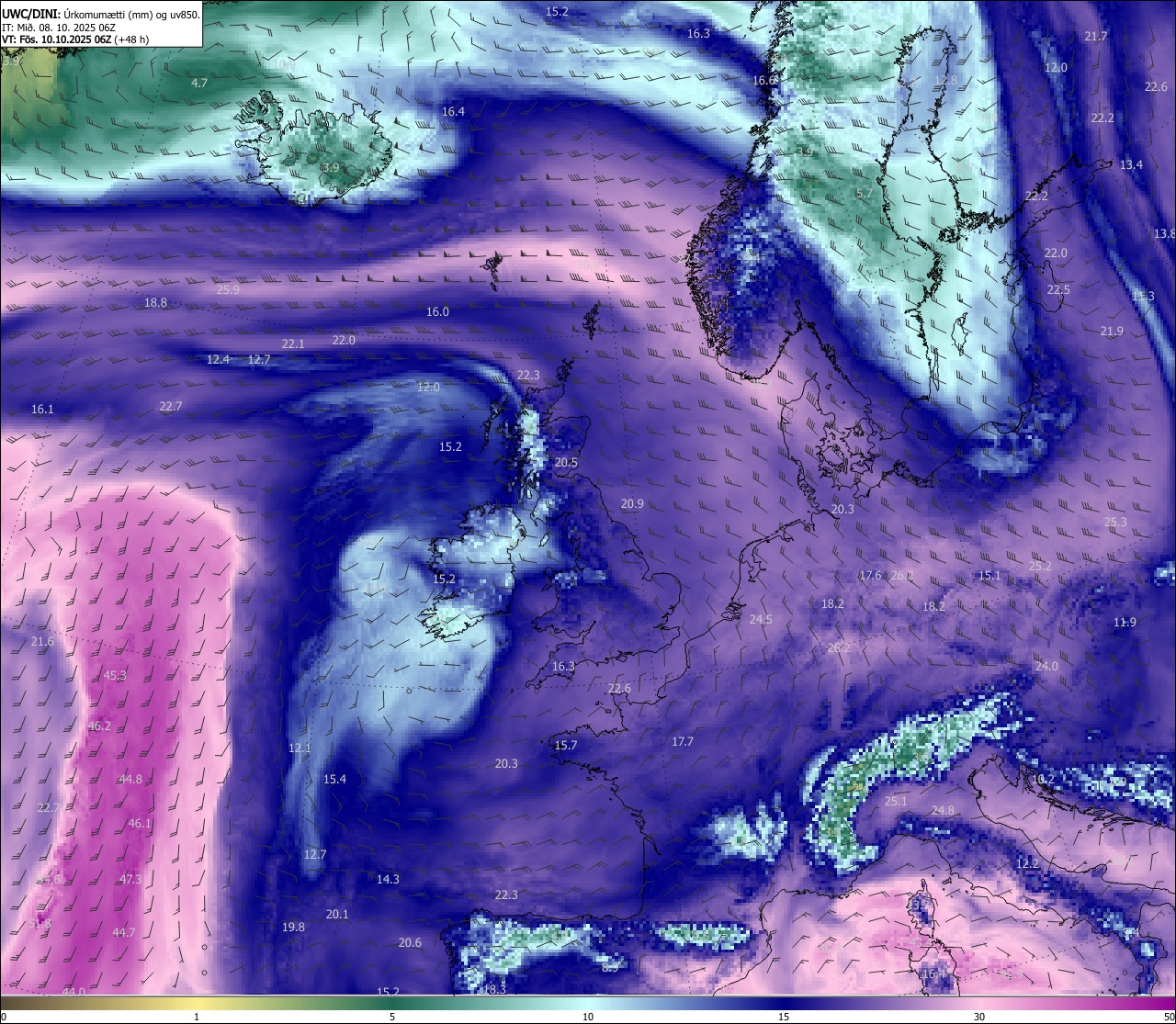Image resolution: width=1176 pixels, height=1024 pixels.
Task: Click the 12.1 value southwest of Ireland
Action: 300,748
